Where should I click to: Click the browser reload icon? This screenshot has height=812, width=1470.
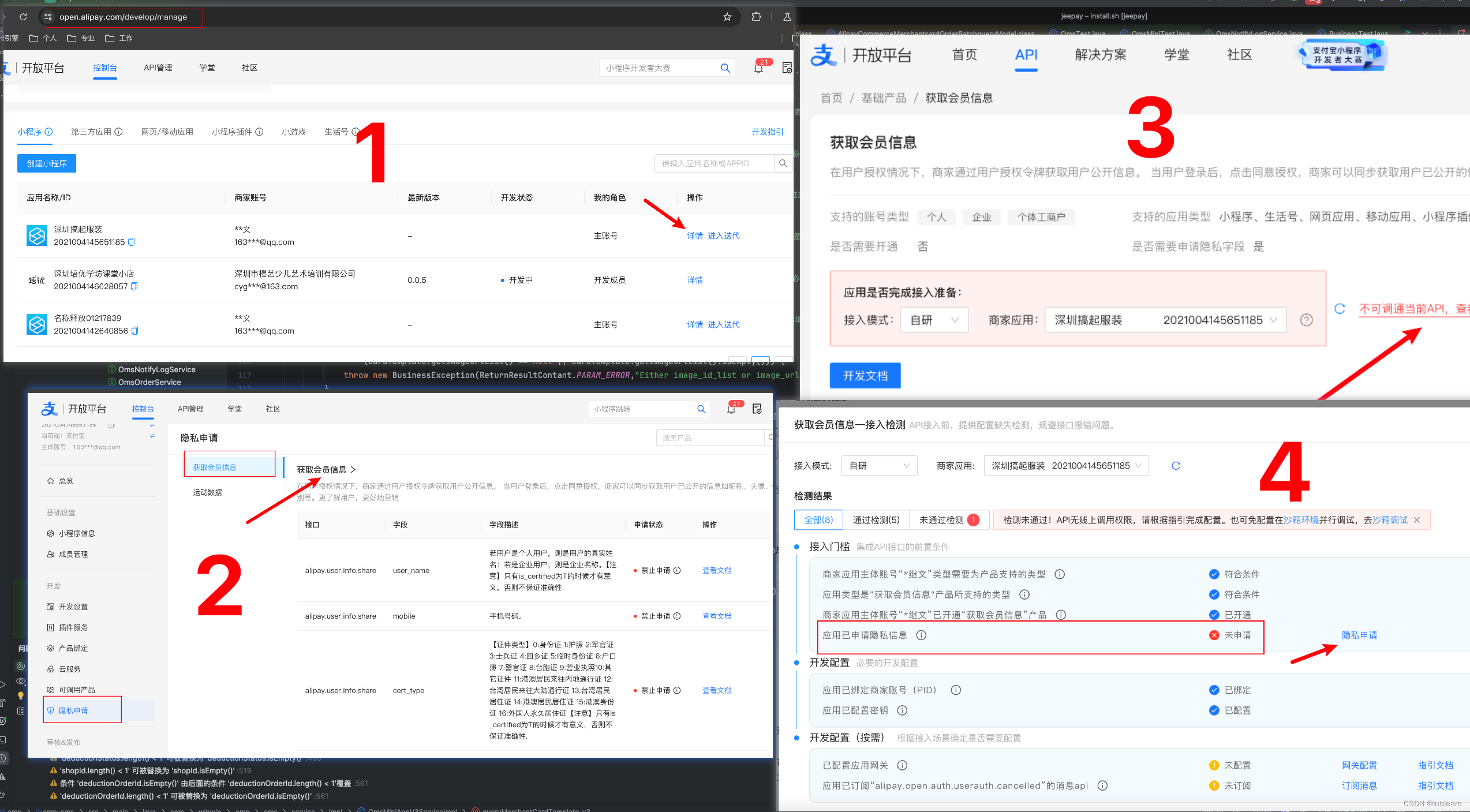tap(23, 17)
